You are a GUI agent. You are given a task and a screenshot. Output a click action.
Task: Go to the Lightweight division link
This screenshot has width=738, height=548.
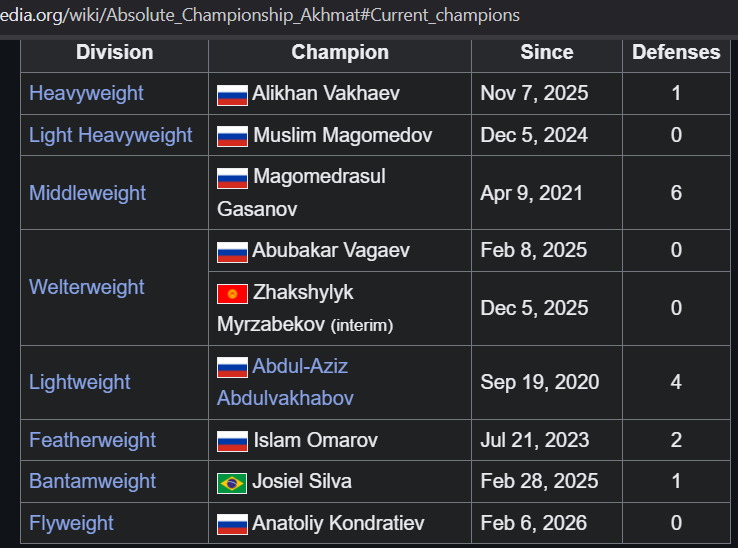pos(80,382)
